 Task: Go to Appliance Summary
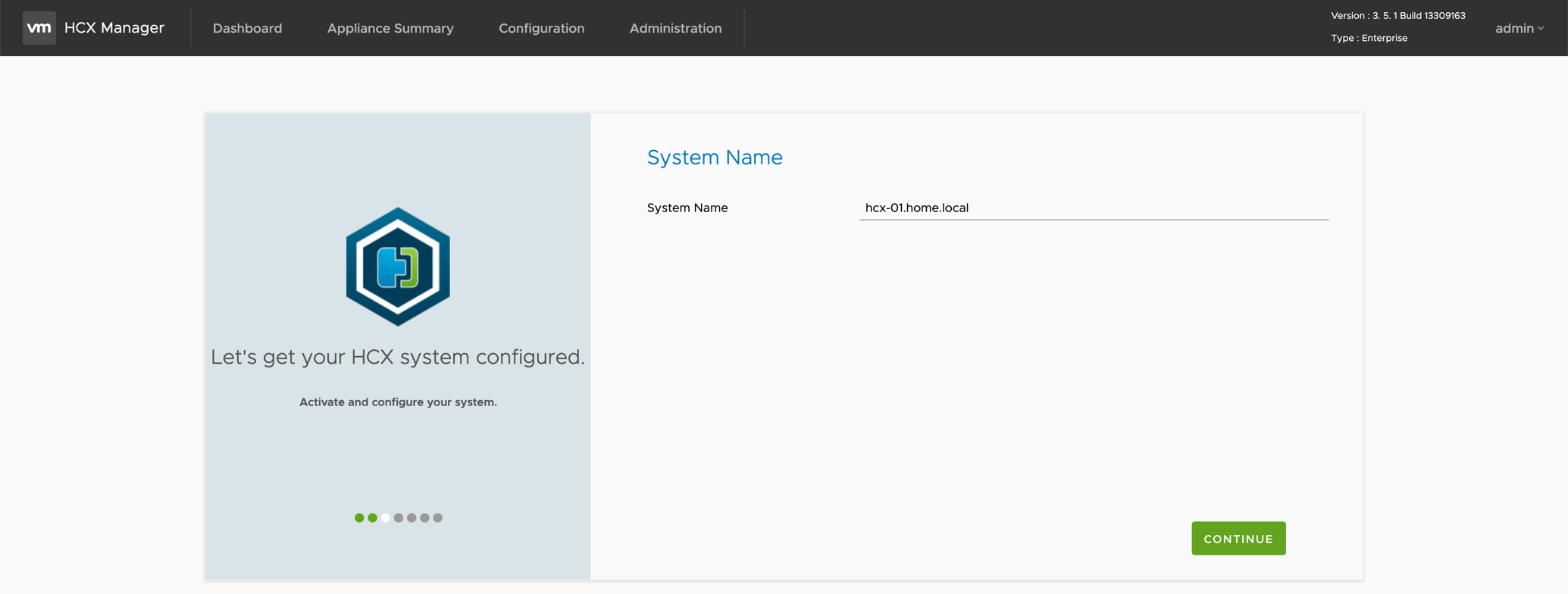point(390,28)
